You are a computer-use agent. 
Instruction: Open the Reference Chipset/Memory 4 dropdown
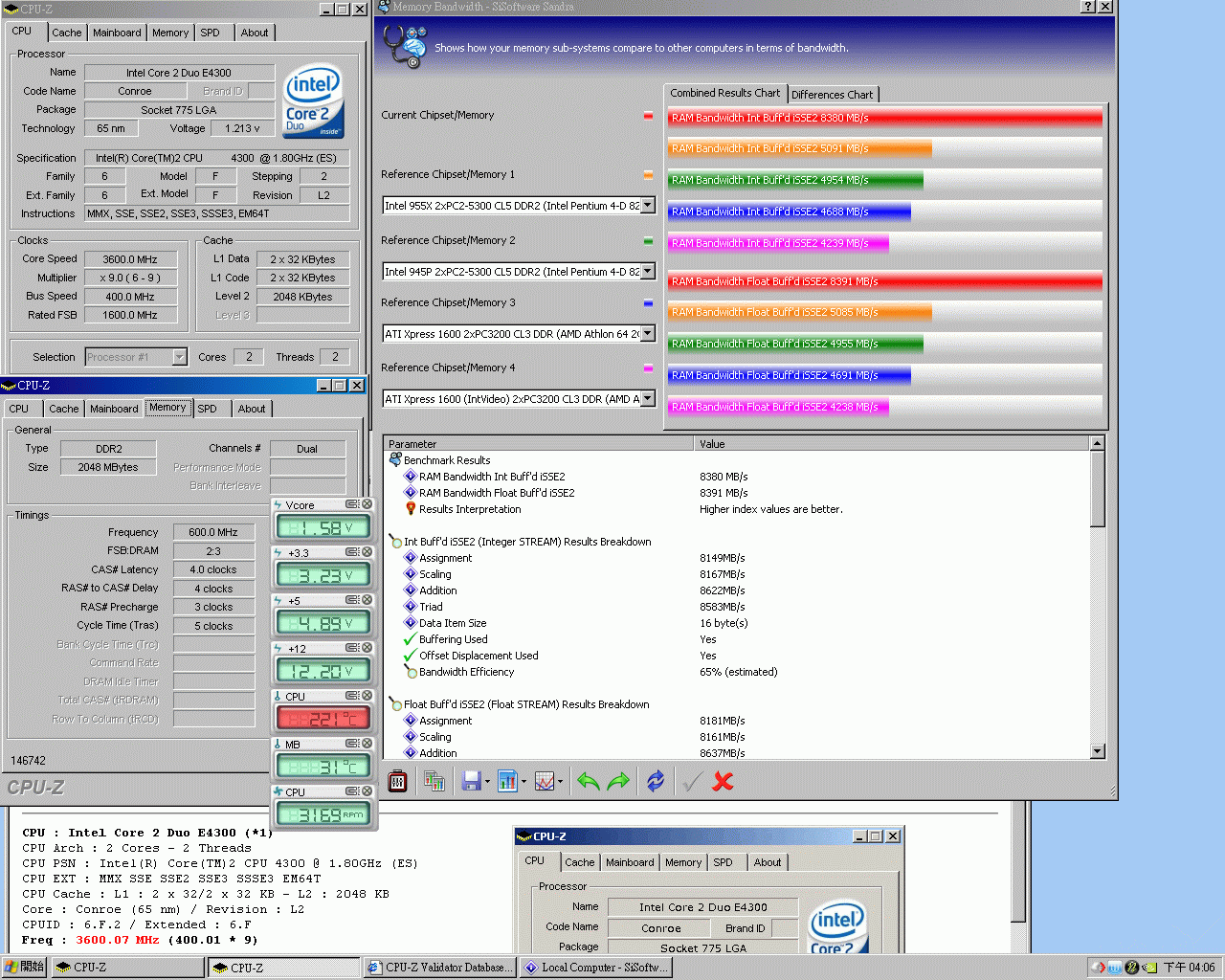pos(648,399)
